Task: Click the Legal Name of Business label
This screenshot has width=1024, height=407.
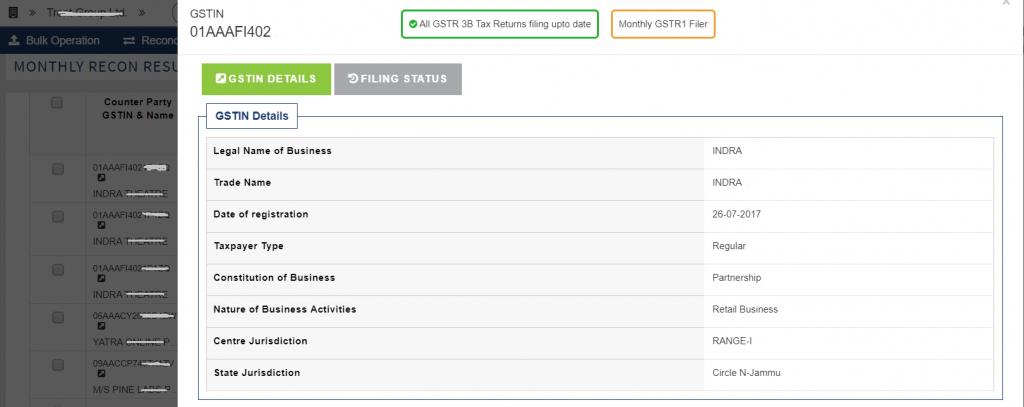Action: [x=272, y=151]
